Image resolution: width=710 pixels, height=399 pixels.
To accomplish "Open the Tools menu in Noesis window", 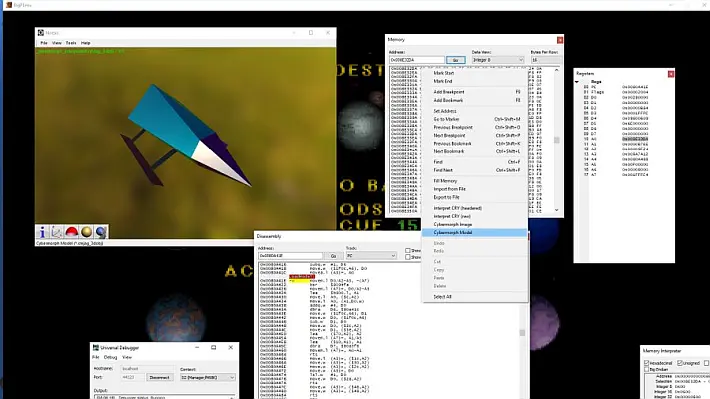I will click(x=71, y=43).
